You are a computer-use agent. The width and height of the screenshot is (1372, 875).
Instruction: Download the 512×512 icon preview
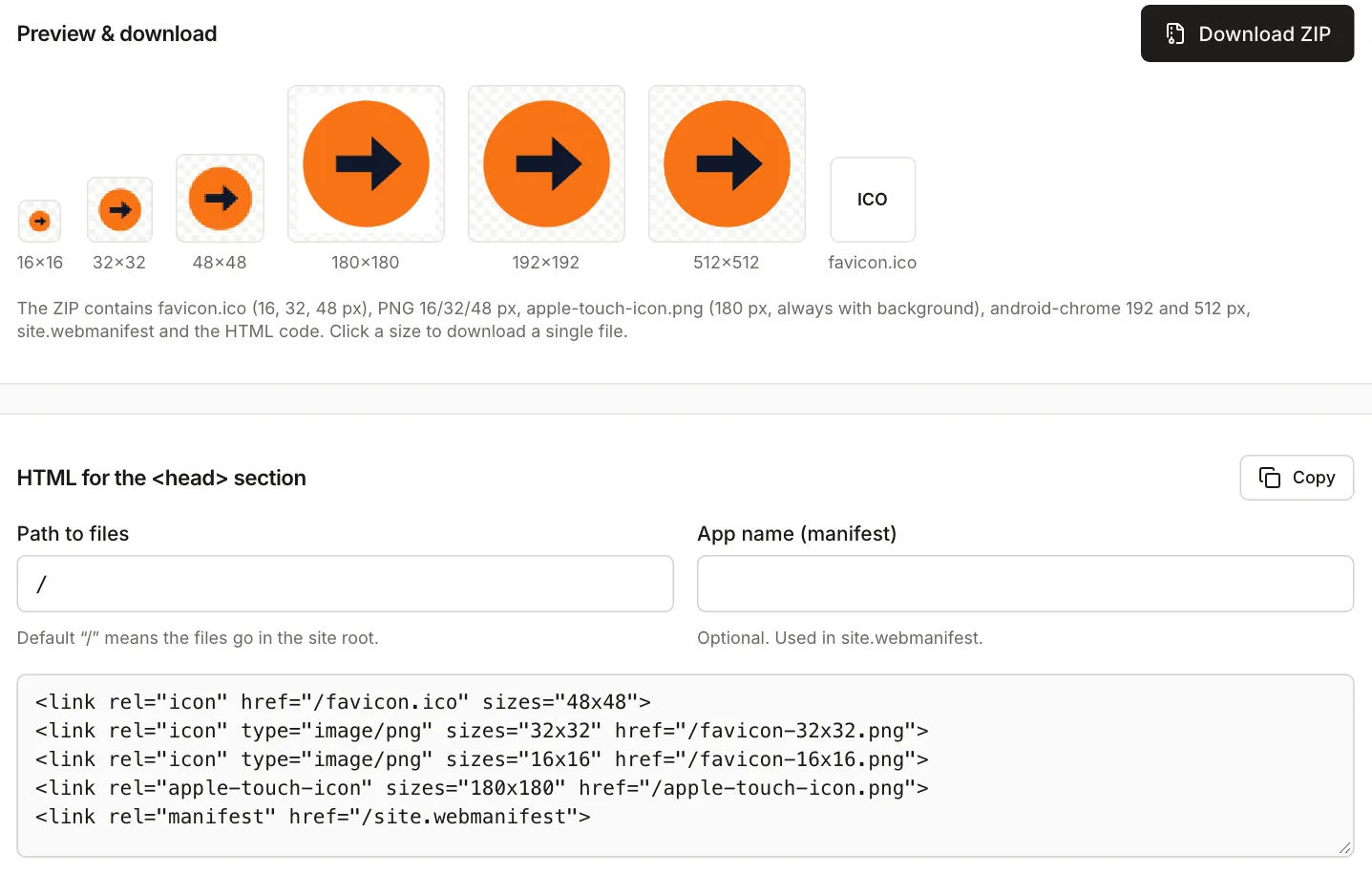click(x=727, y=164)
